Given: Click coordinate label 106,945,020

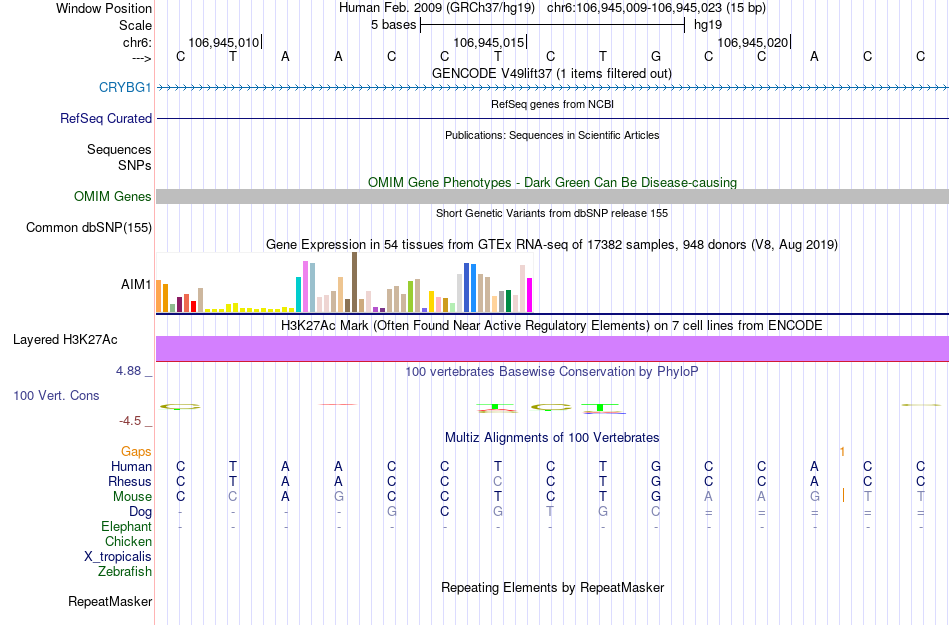Looking at the screenshot, I should [752, 42].
